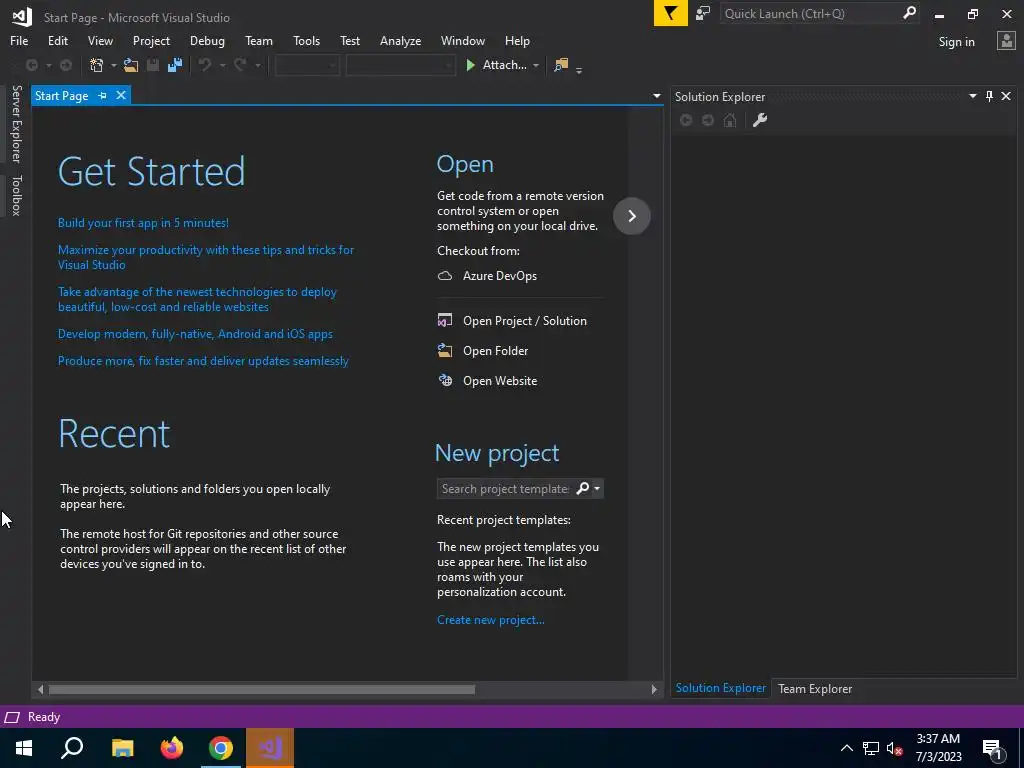Viewport: 1024px width, 768px height.
Task: Click the Visual Studio logo icon in title bar
Action: 22,17
